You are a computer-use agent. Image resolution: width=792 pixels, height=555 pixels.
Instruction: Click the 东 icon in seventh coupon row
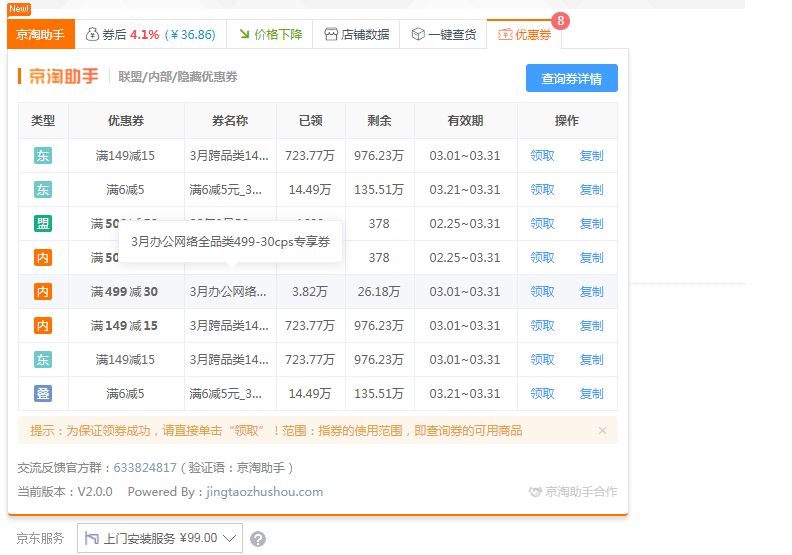[43, 360]
